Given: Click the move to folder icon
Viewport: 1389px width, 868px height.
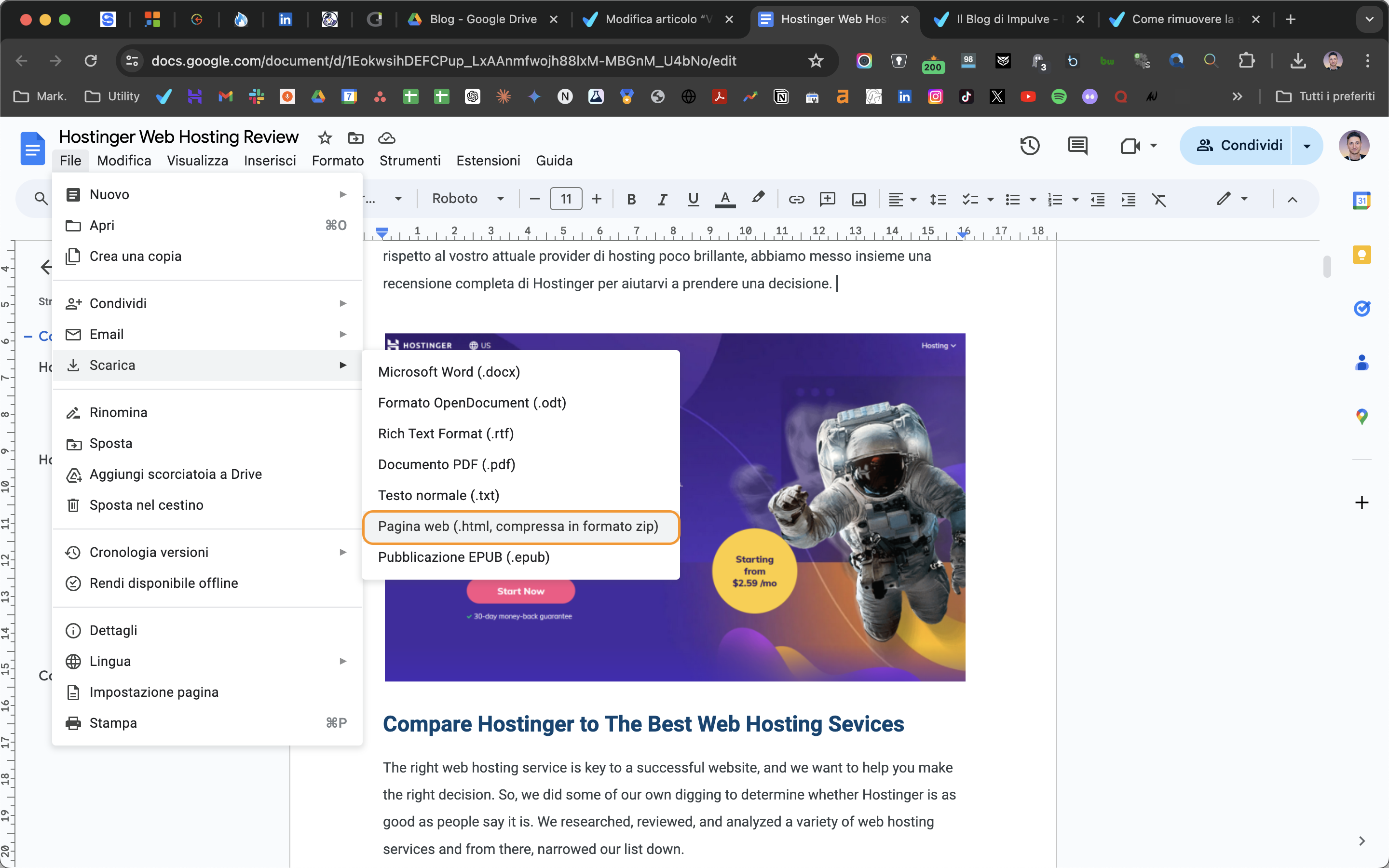Looking at the screenshot, I should click(x=356, y=138).
